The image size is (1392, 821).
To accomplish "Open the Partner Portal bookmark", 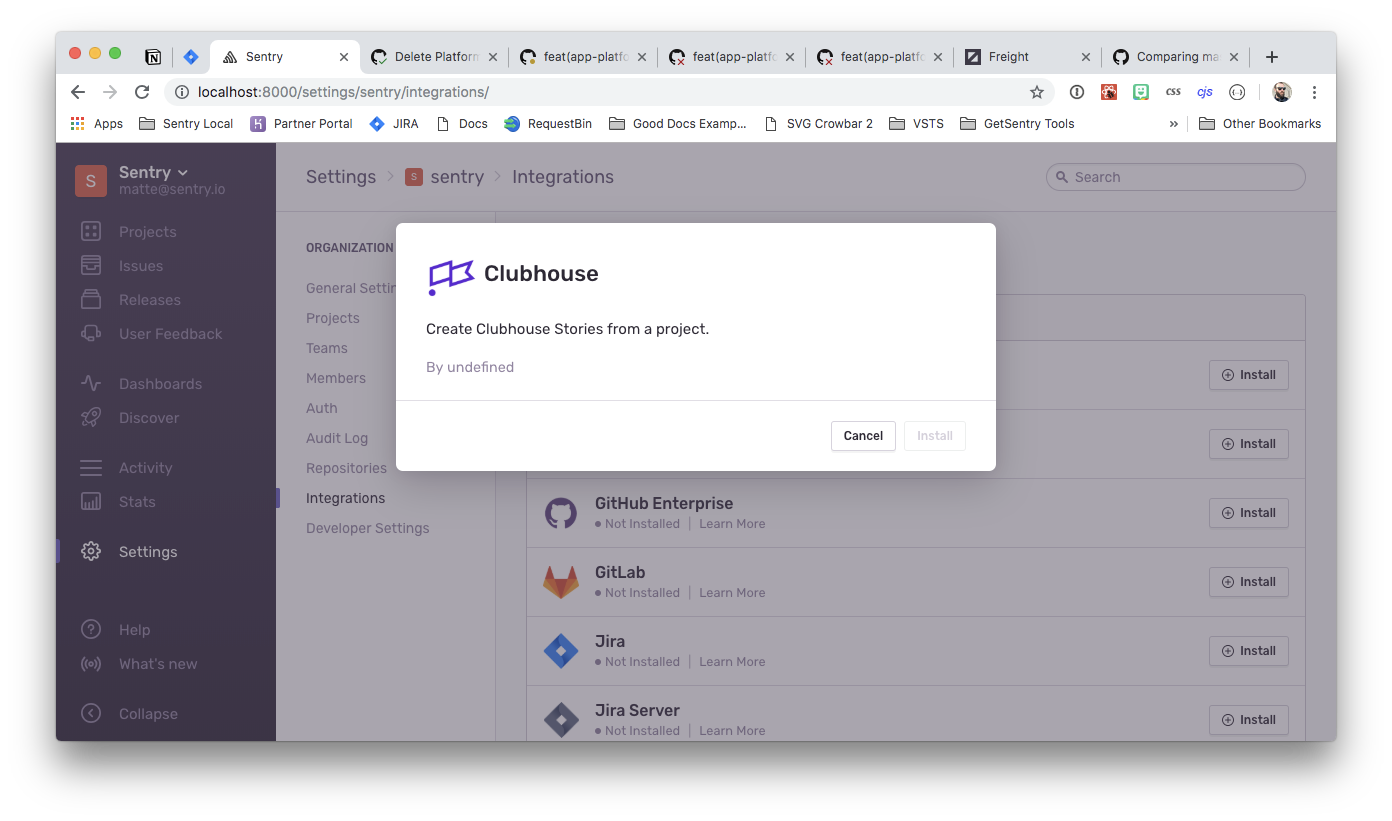I will pyautogui.click(x=302, y=124).
